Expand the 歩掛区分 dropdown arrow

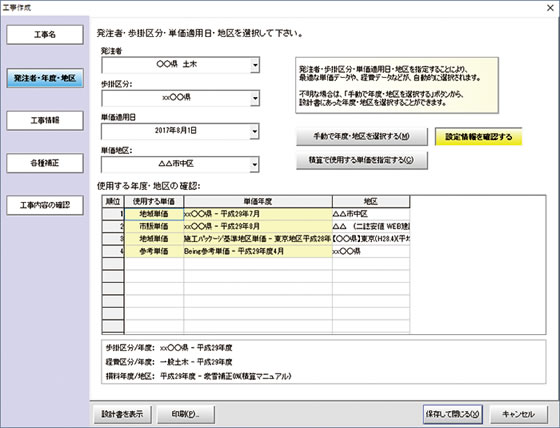[x=255, y=98]
